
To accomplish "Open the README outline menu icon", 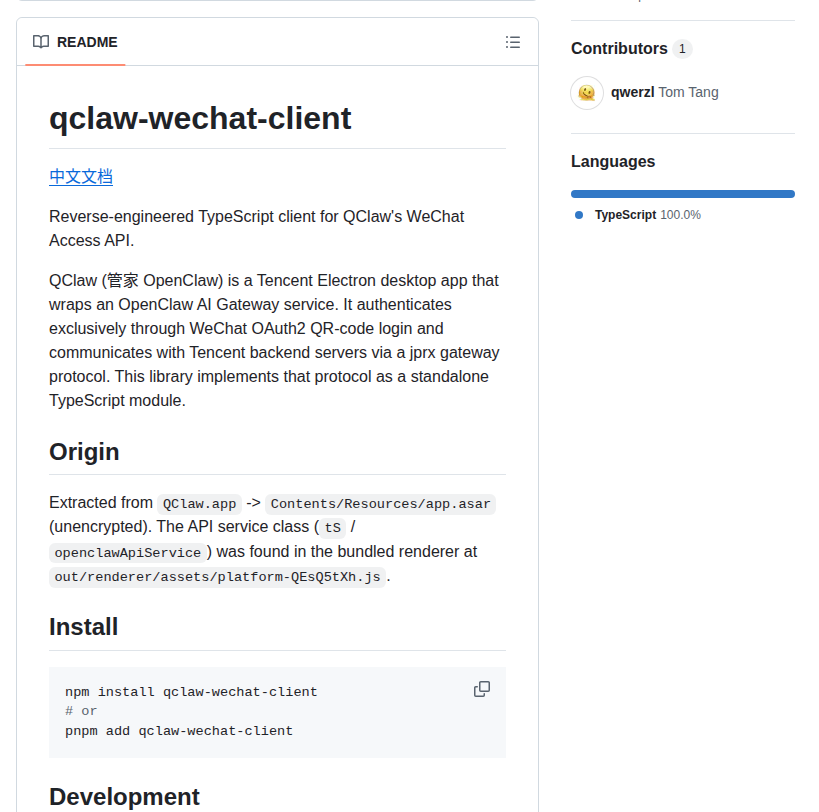I will 512,42.
